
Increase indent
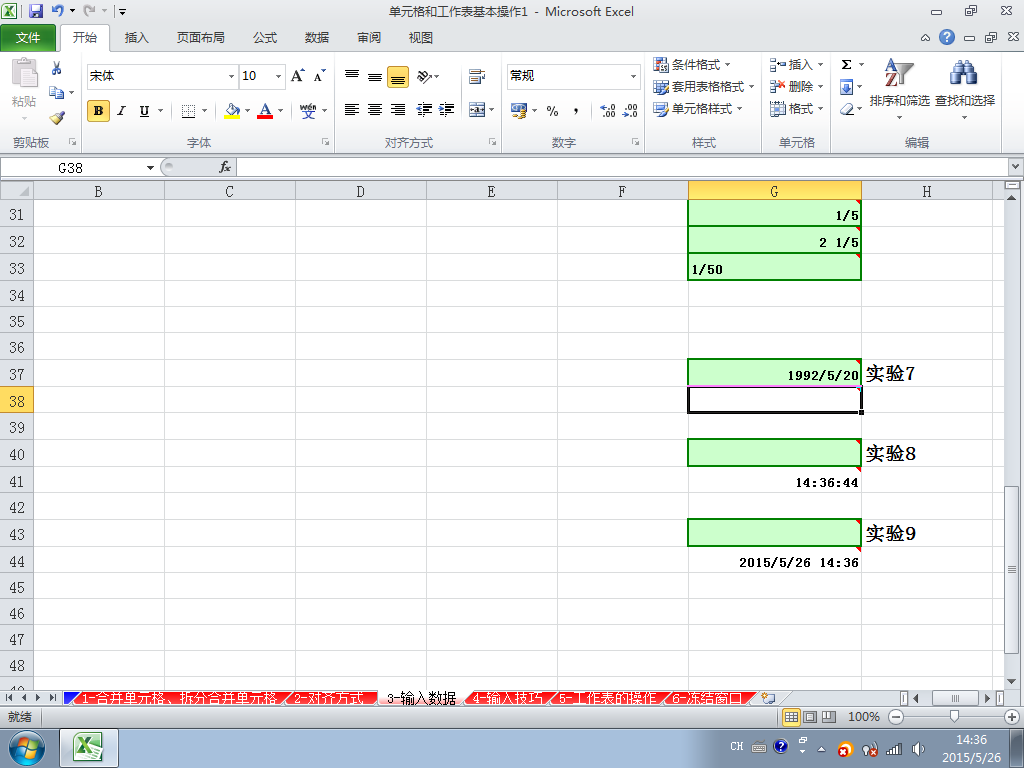(447, 110)
